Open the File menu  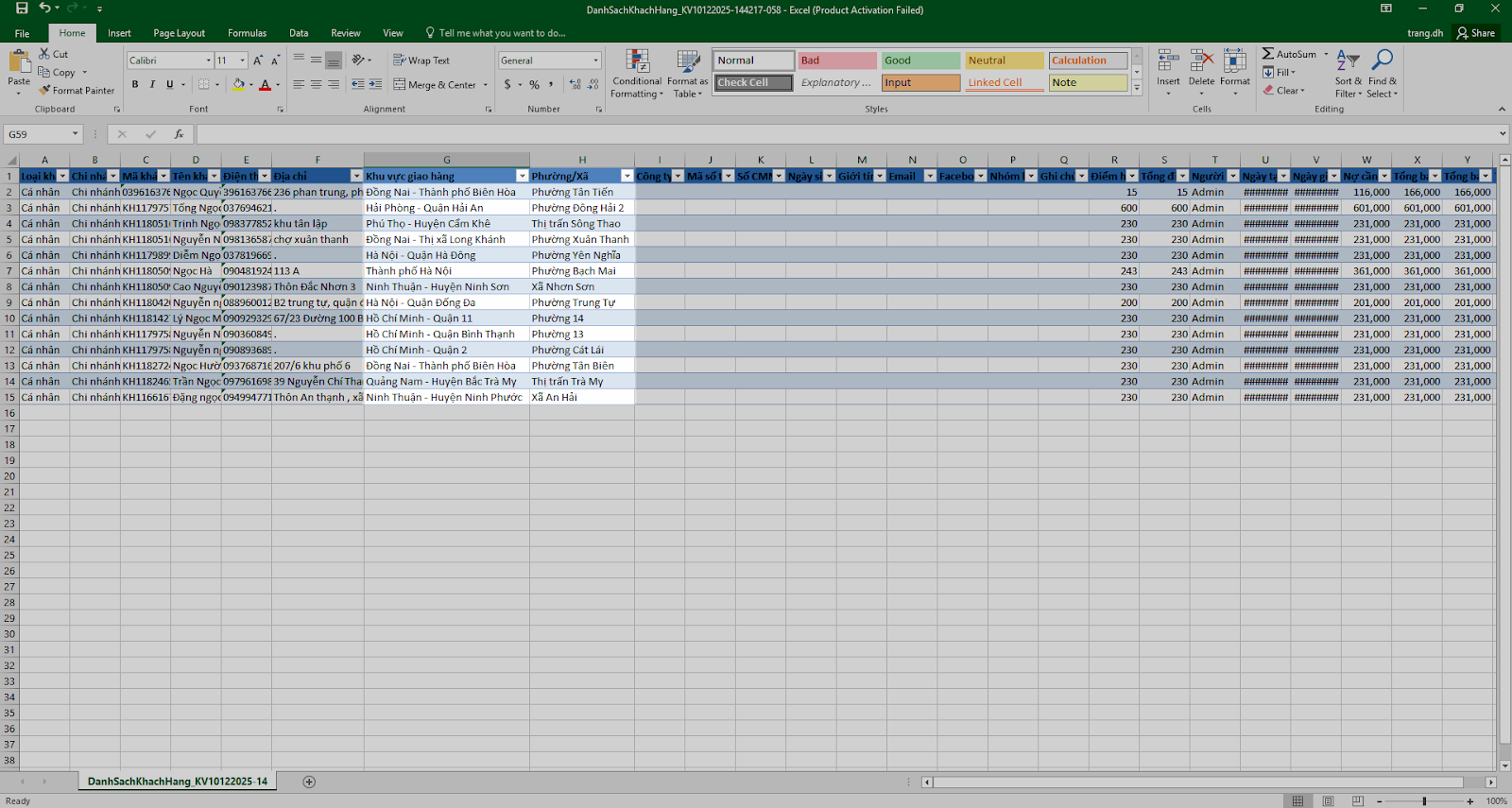click(22, 33)
